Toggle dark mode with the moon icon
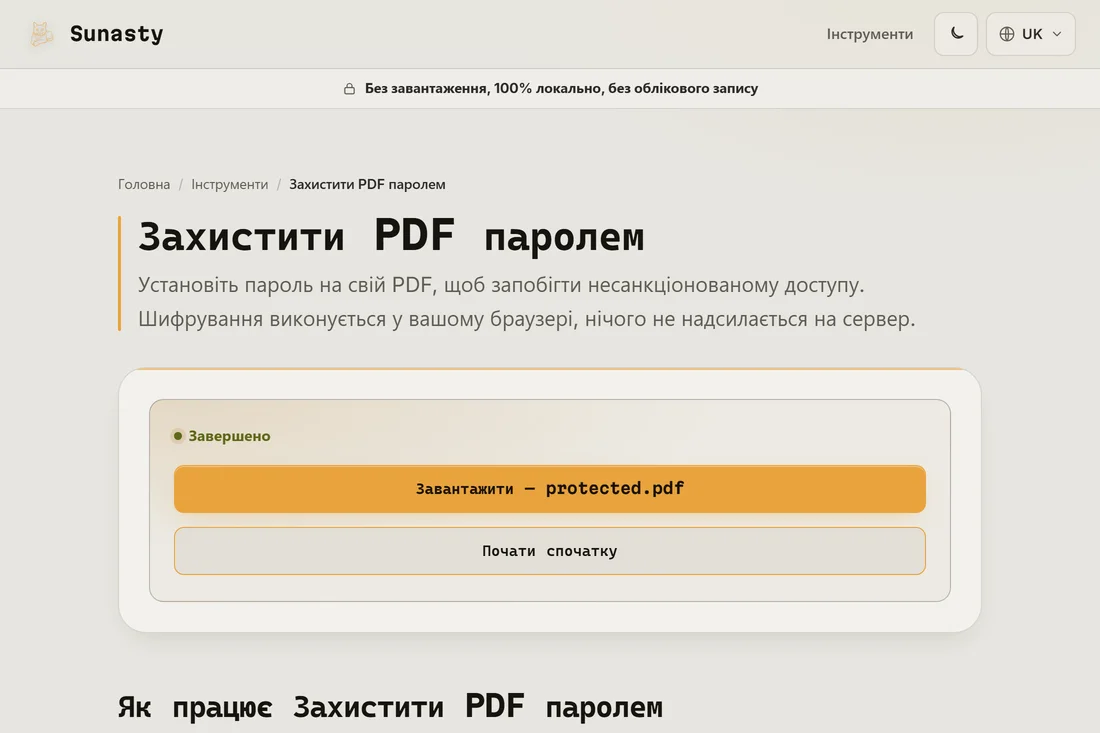This screenshot has height=733, width=1100. (955, 34)
